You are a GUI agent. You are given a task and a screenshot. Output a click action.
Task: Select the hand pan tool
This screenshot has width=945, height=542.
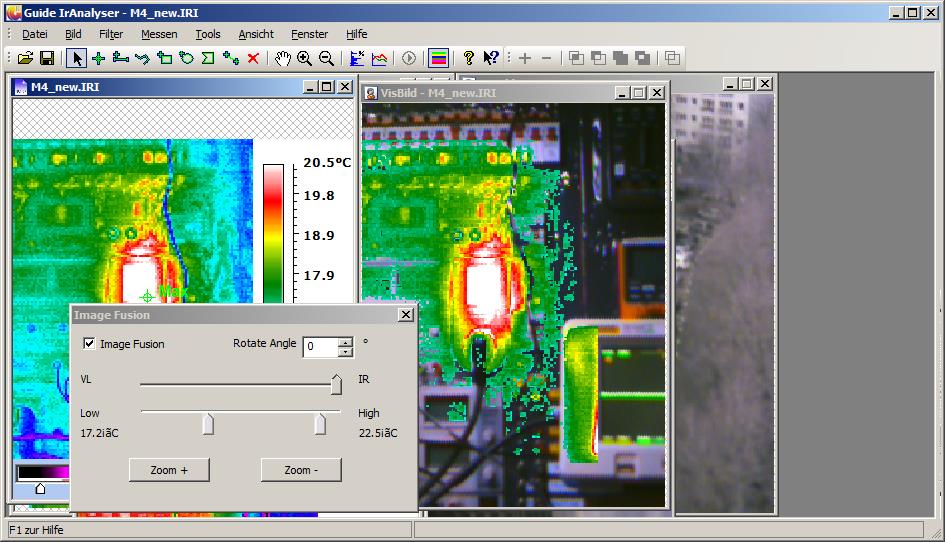pos(283,58)
